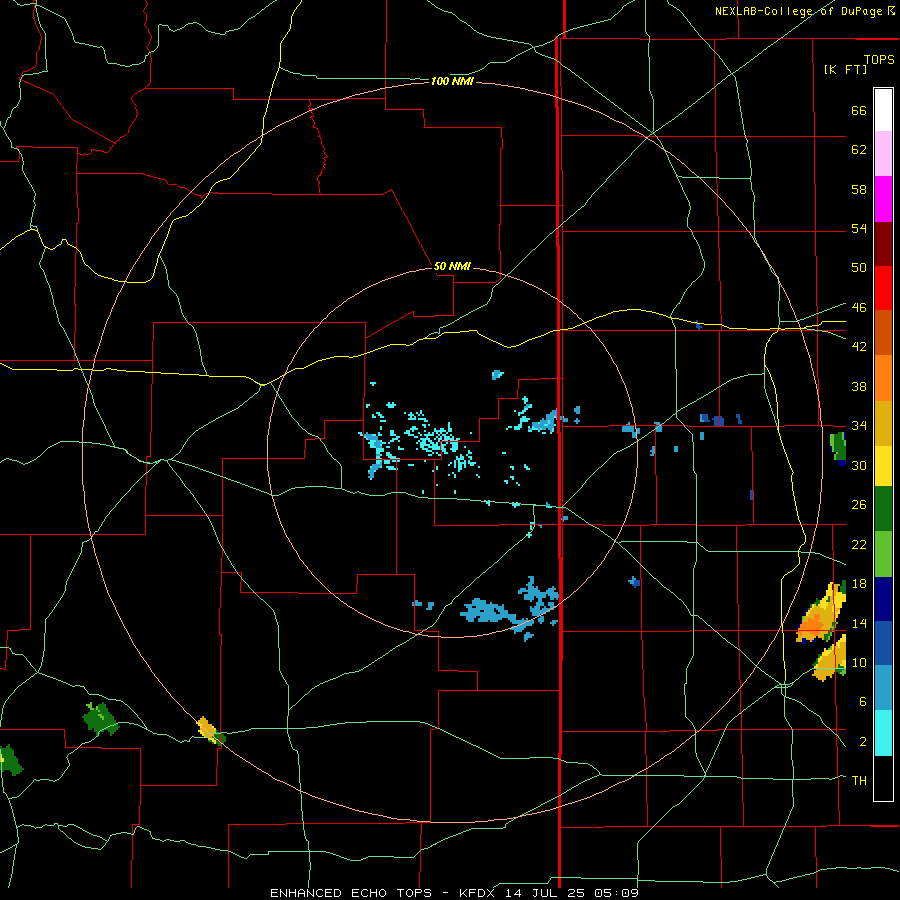The width and height of the screenshot is (900, 900).
Task: Pick the dark green legend color block
Action: pyautogui.click(x=883, y=509)
